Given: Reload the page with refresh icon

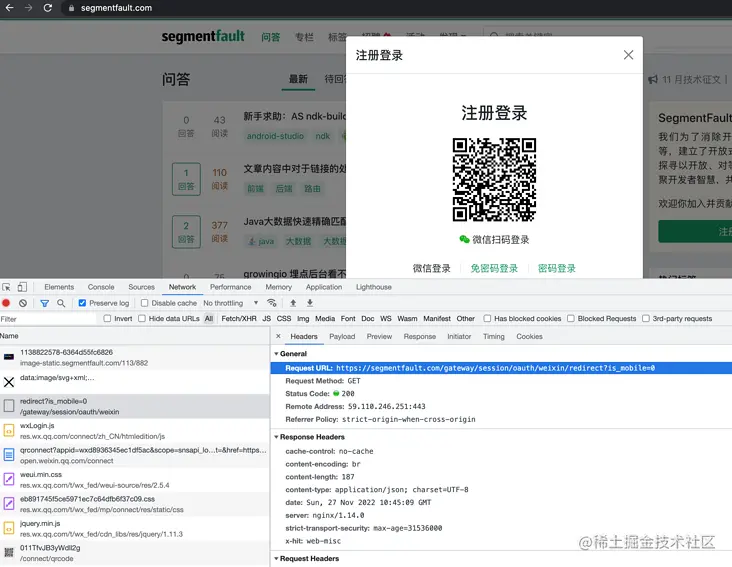Looking at the screenshot, I should (48, 8).
